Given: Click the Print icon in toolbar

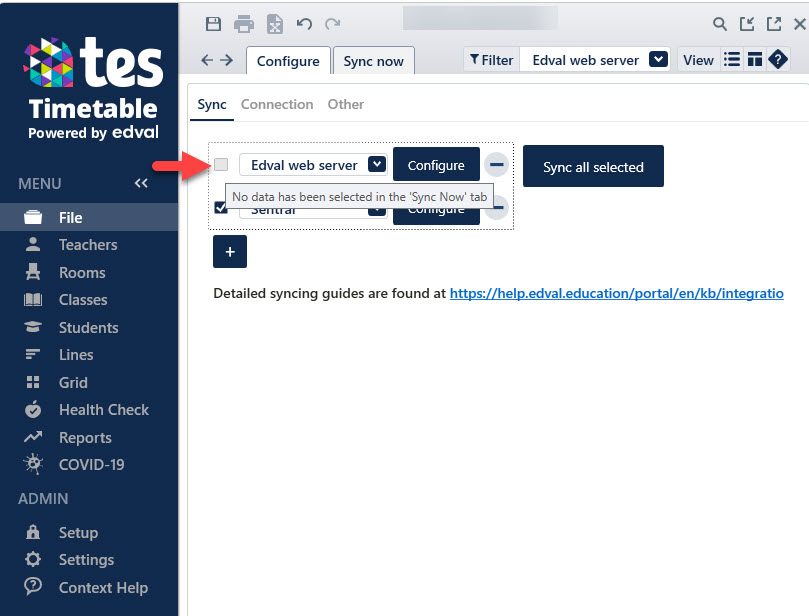Looking at the screenshot, I should point(244,24).
